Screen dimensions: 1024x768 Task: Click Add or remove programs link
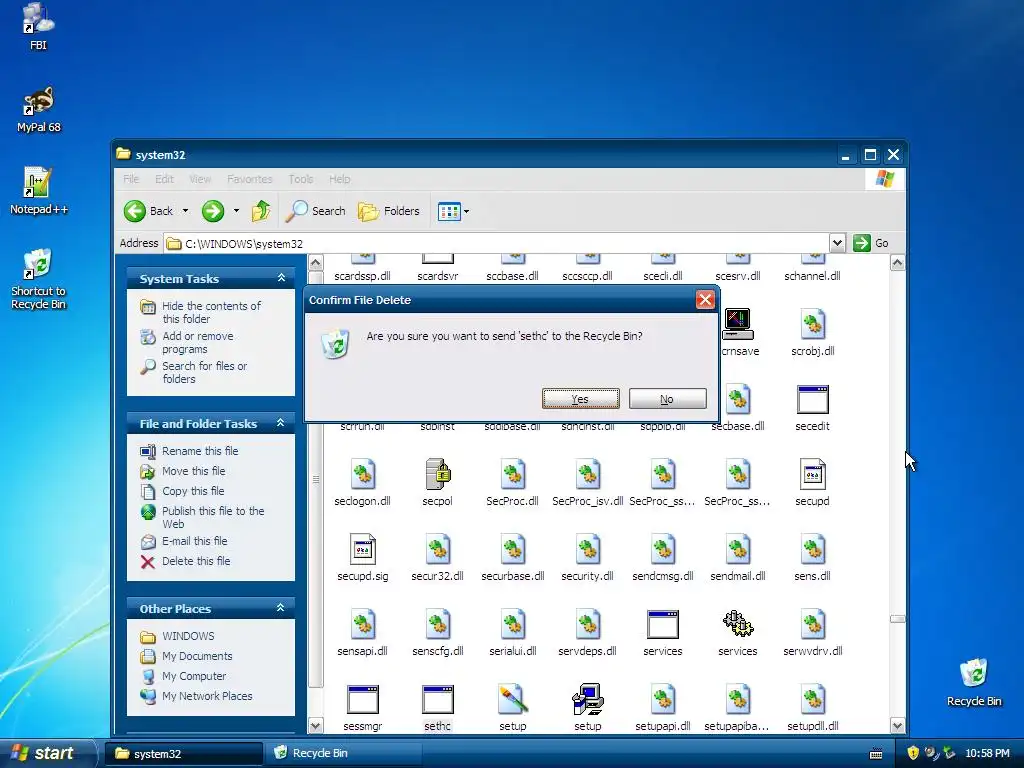(197, 342)
